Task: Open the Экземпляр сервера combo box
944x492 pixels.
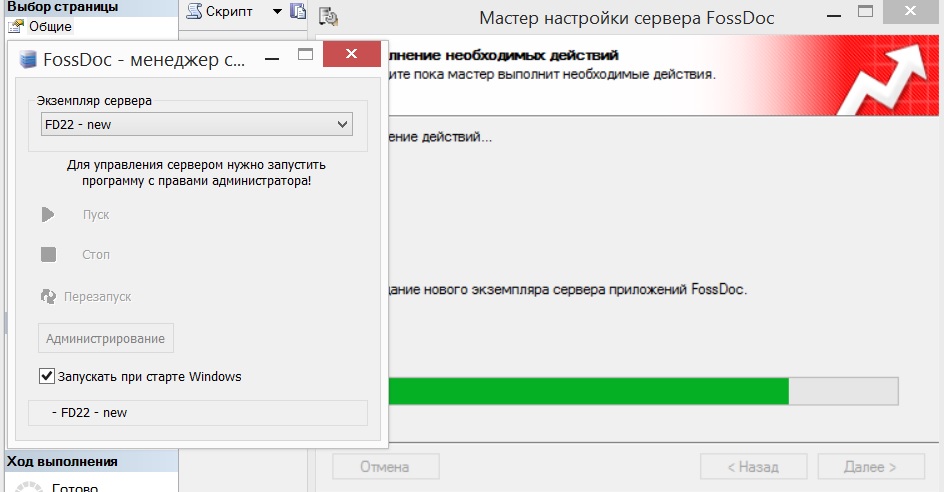Action: pyautogui.click(x=197, y=125)
